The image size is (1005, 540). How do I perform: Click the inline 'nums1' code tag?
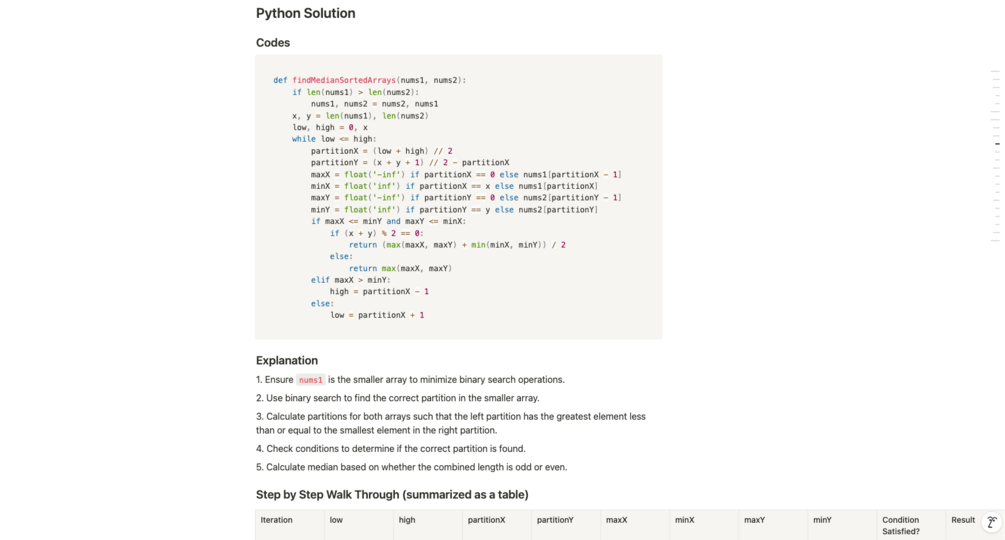coord(310,380)
